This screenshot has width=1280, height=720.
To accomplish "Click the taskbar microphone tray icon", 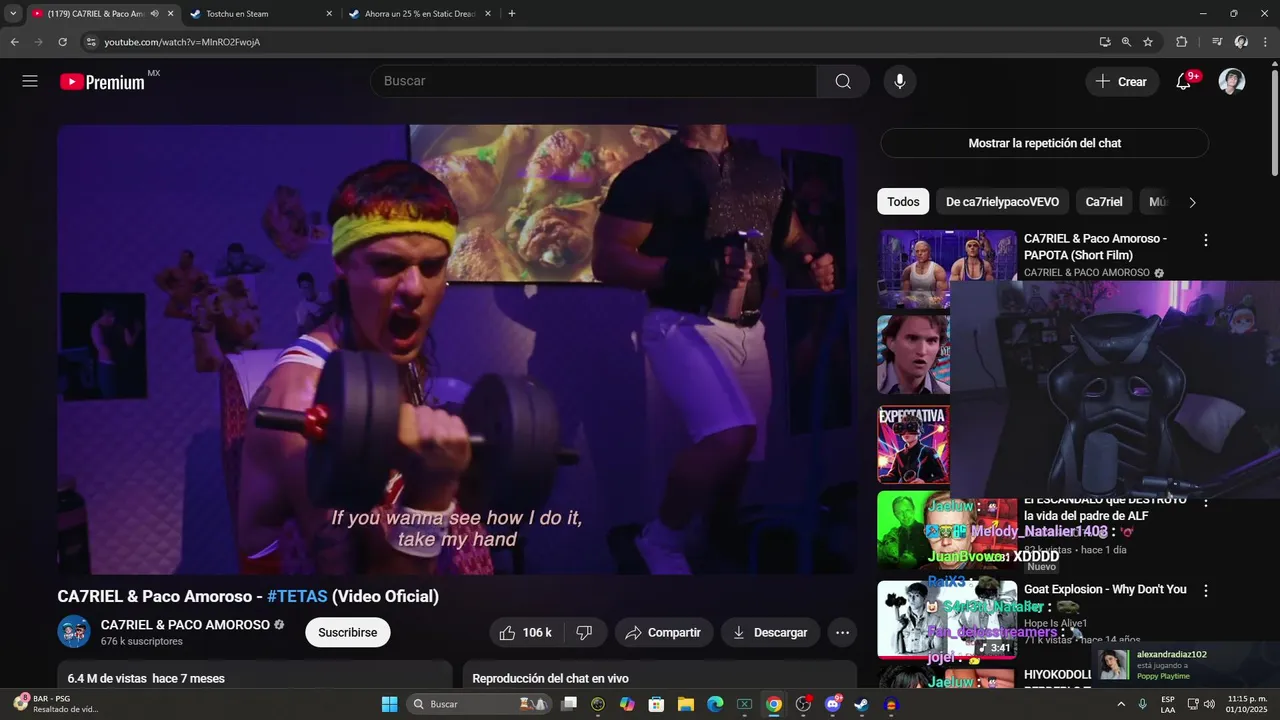I will (x=1142, y=704).
